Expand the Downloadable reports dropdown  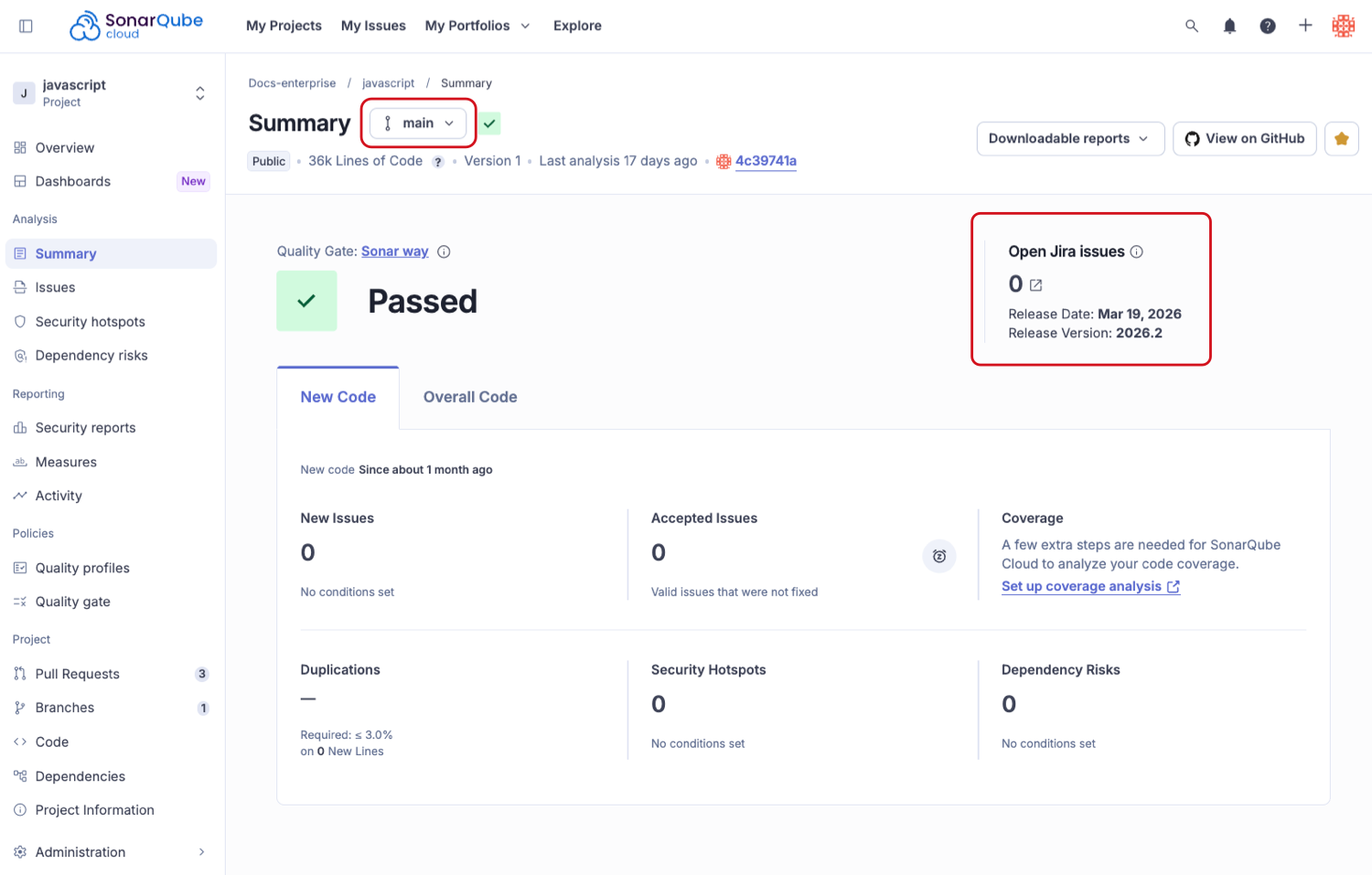1069,138
